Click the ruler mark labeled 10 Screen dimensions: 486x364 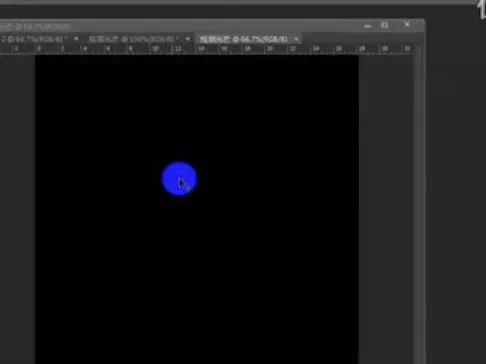pyautogui.click(x=155, y=49)
